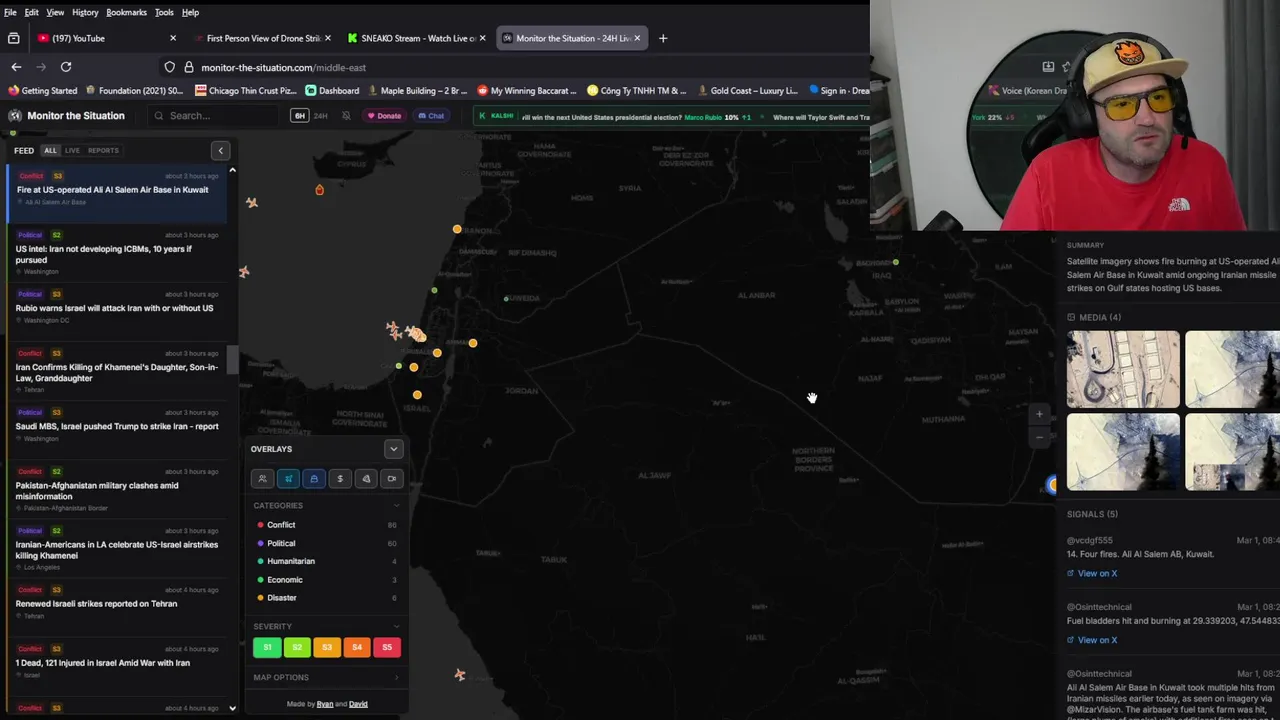
Task: Zoom out the map with minus
Action: (1039, 437)
